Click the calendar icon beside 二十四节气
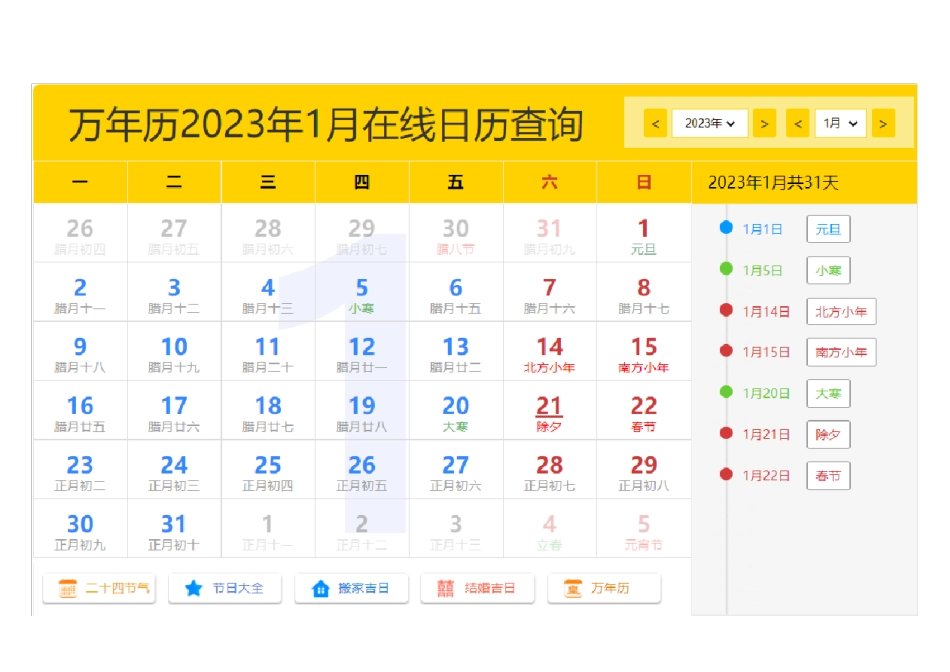Screen dimensions: 950x672 coord(67,589)
